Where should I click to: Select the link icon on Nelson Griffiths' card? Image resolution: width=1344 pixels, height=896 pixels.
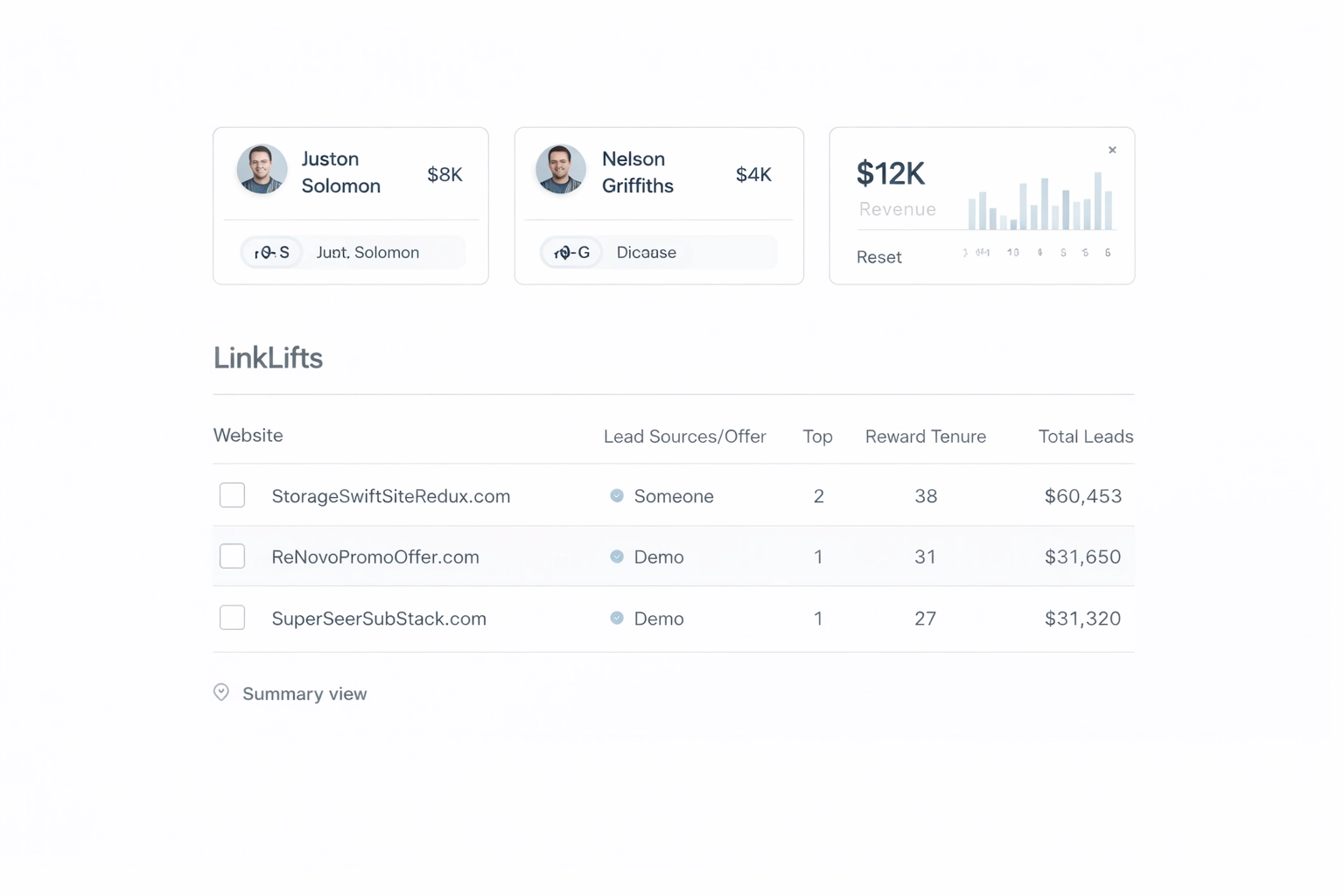[x=570, y=252]
